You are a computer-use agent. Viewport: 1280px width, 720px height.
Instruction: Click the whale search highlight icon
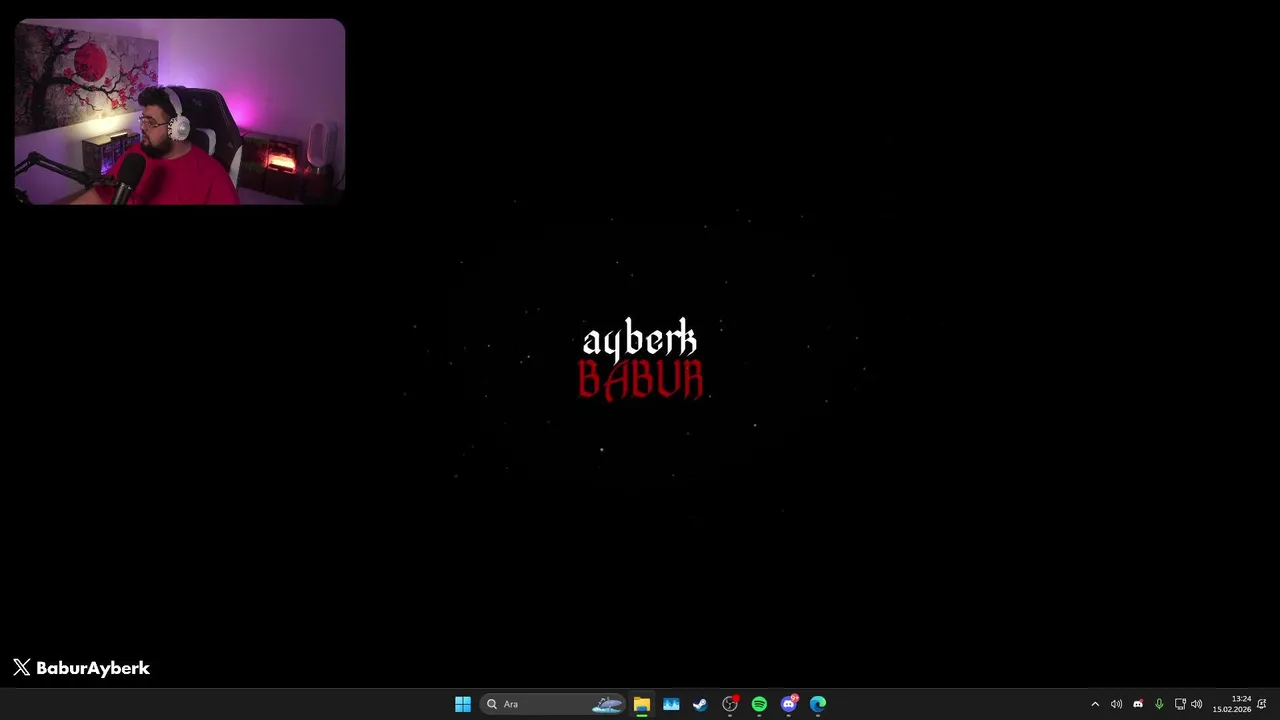click(x=607, y=704)
